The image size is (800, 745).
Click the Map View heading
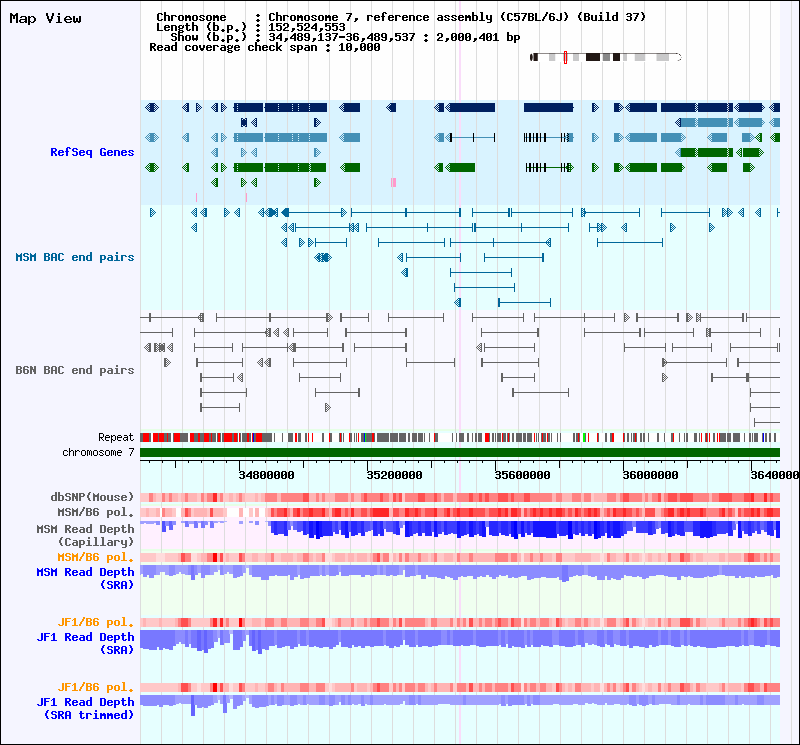click(x=45, y=18)
